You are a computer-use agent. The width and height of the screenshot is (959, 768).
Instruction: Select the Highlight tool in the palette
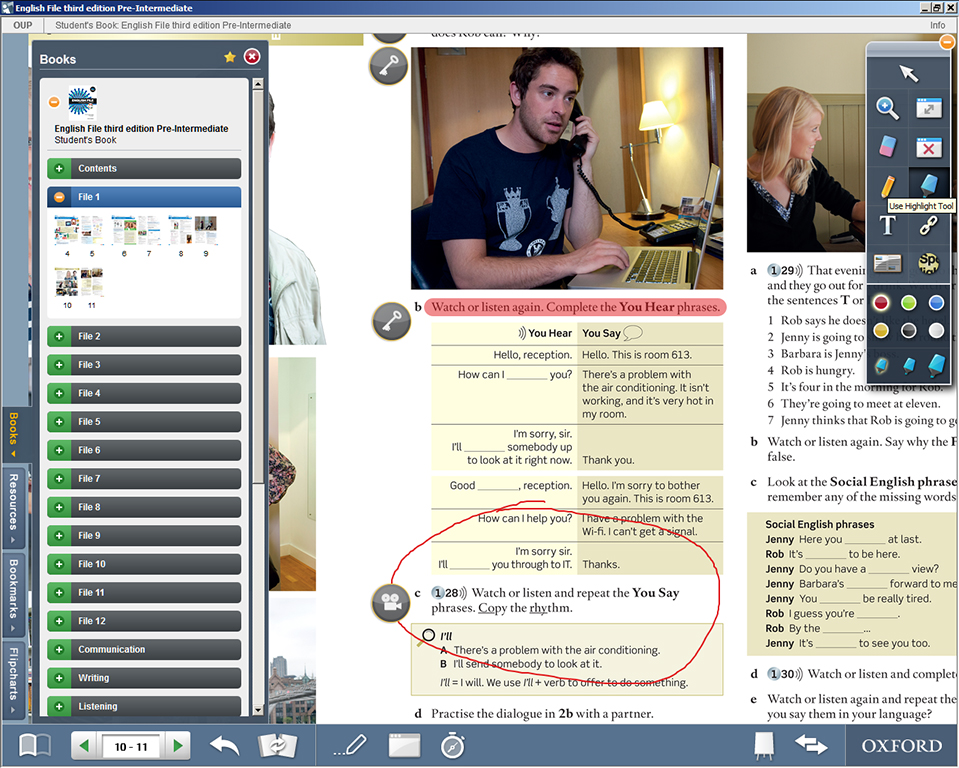click(929, 185)
